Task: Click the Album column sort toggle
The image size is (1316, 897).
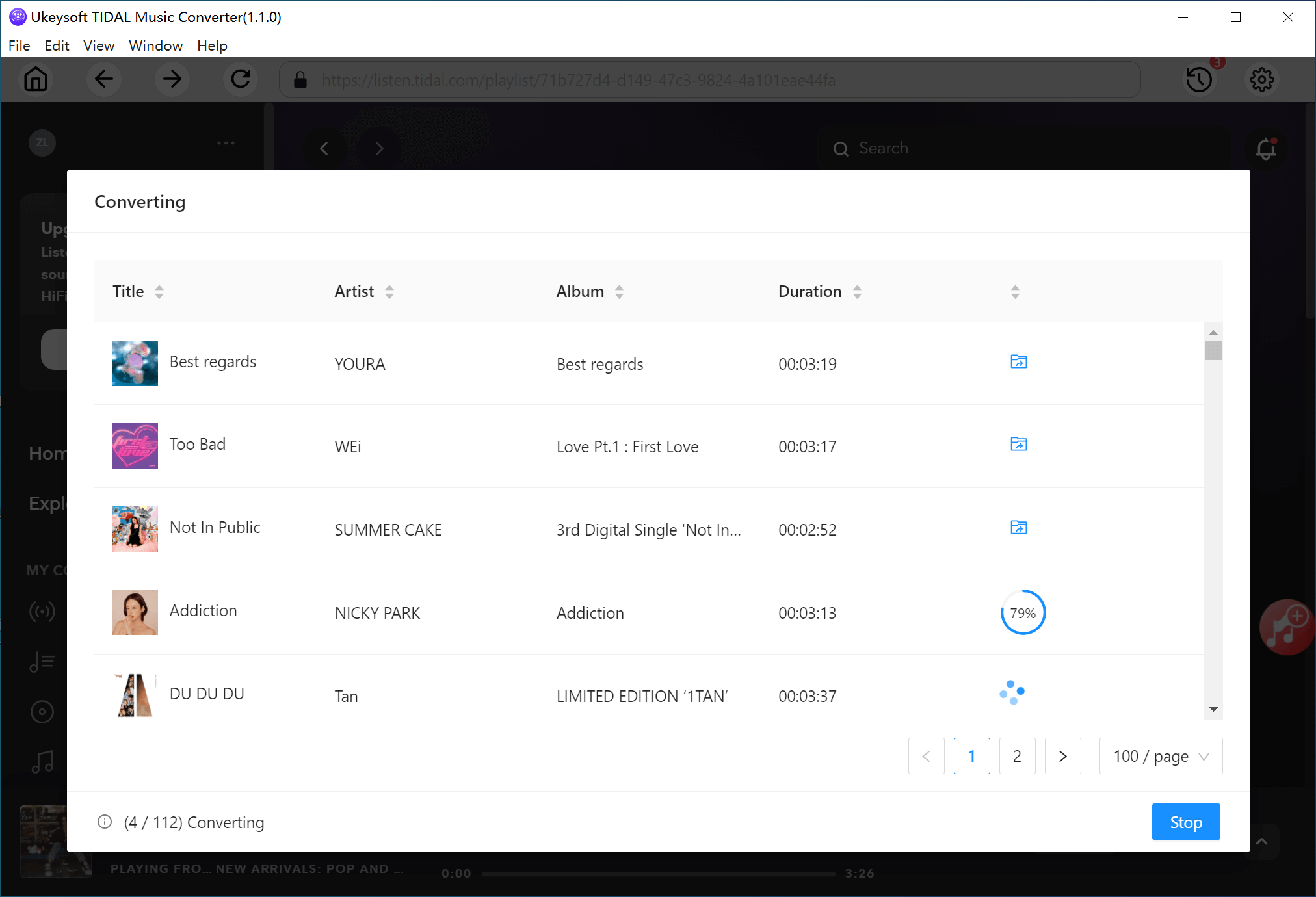Action: pyautogui.click(x=619, y=291)
